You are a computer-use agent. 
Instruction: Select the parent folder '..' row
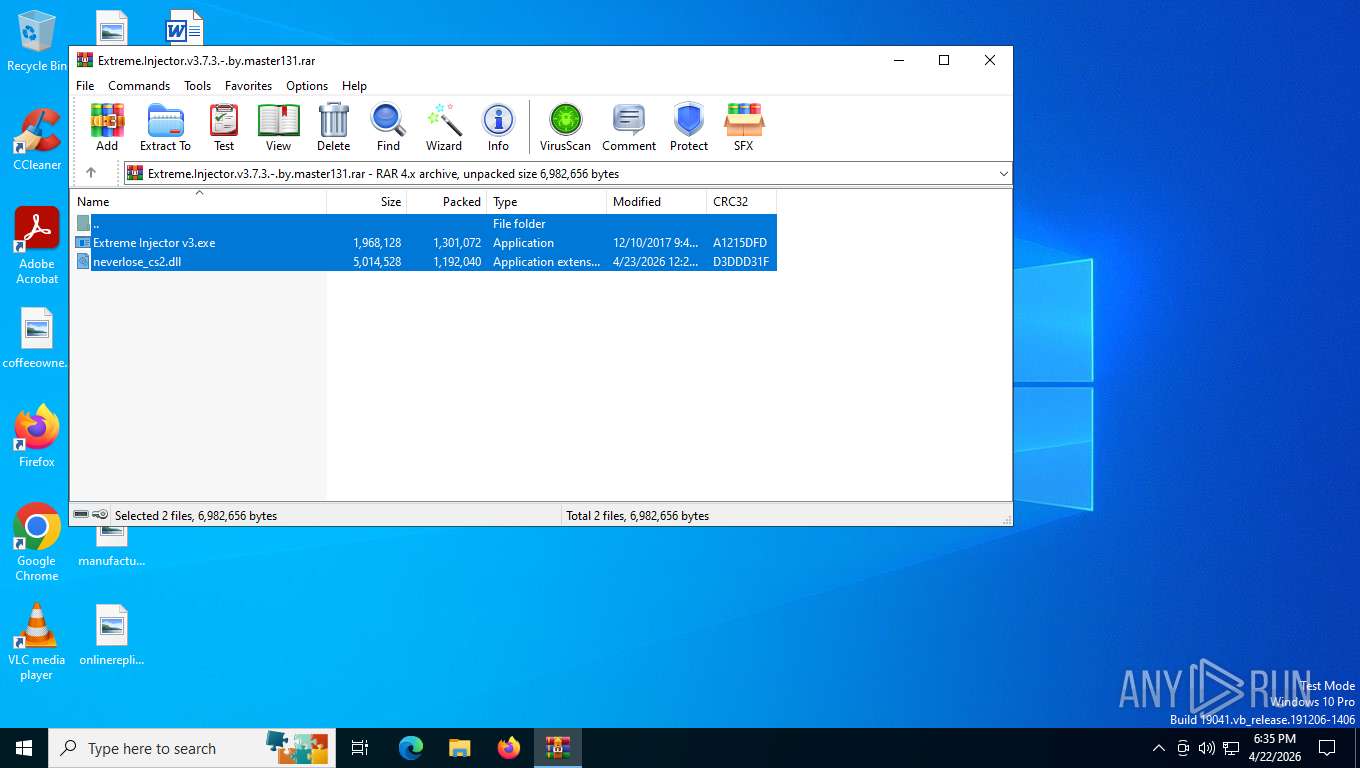point(424,224)
